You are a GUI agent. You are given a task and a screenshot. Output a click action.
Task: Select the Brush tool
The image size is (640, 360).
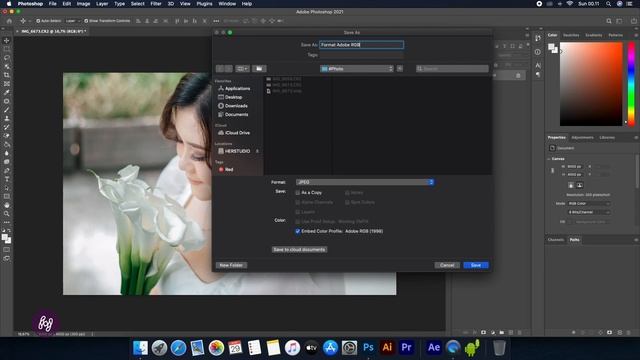click(7, 110)
